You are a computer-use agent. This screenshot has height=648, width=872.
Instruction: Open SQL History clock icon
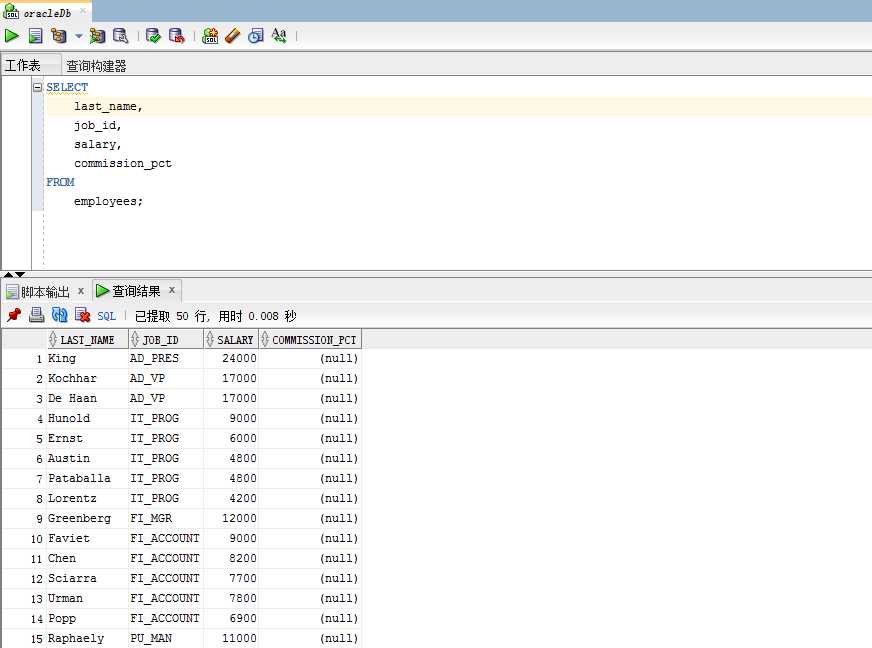(x=256, y=36)
